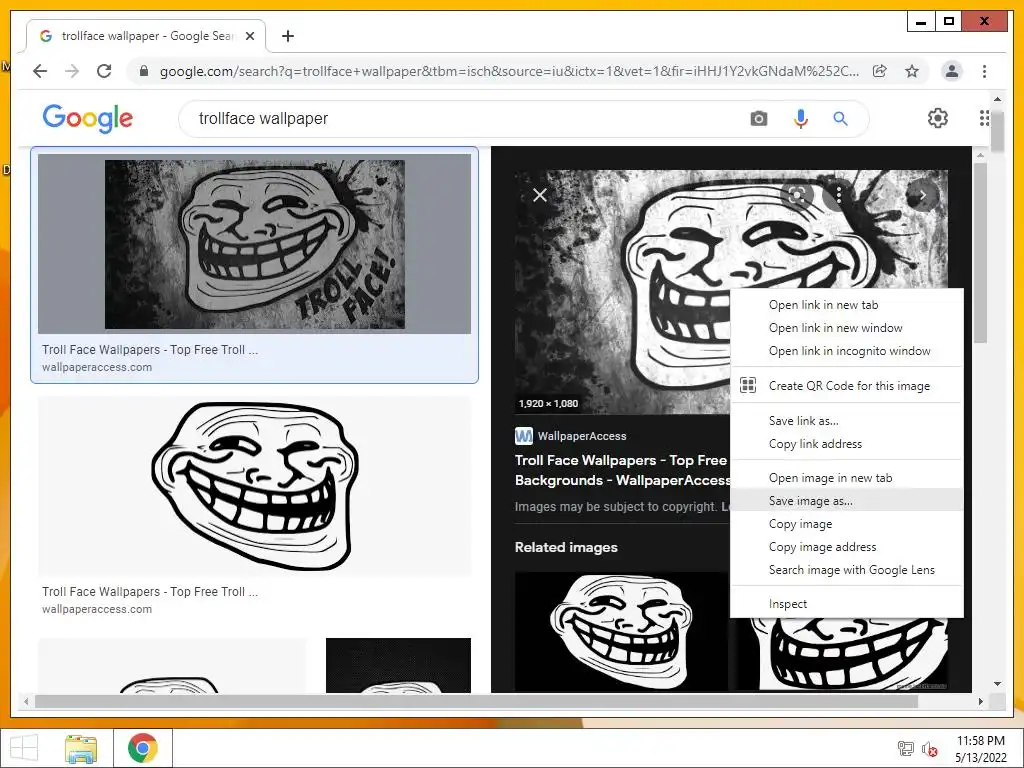The height and width of the screenshot is (768, 1024).
Task: Click the horizontal scrollbar right arrow
Action: coord(980,701)
